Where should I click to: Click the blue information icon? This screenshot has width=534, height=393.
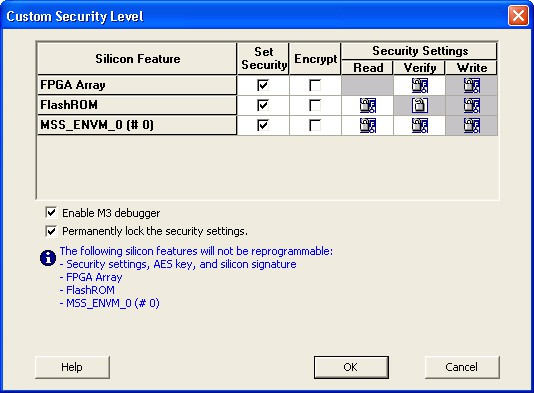pyautogui.click(x=48, y=258)
